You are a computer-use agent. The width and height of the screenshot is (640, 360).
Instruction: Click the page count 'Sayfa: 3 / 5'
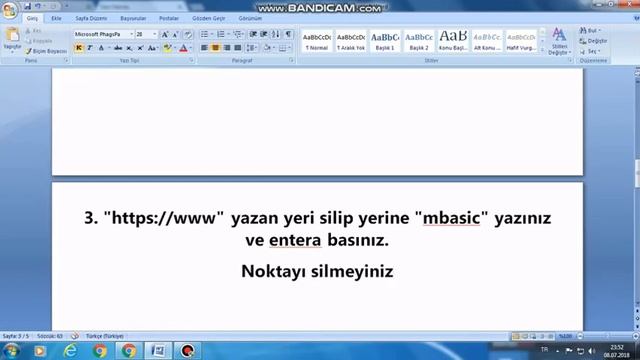pyautogui.click(x=16, y=336)
